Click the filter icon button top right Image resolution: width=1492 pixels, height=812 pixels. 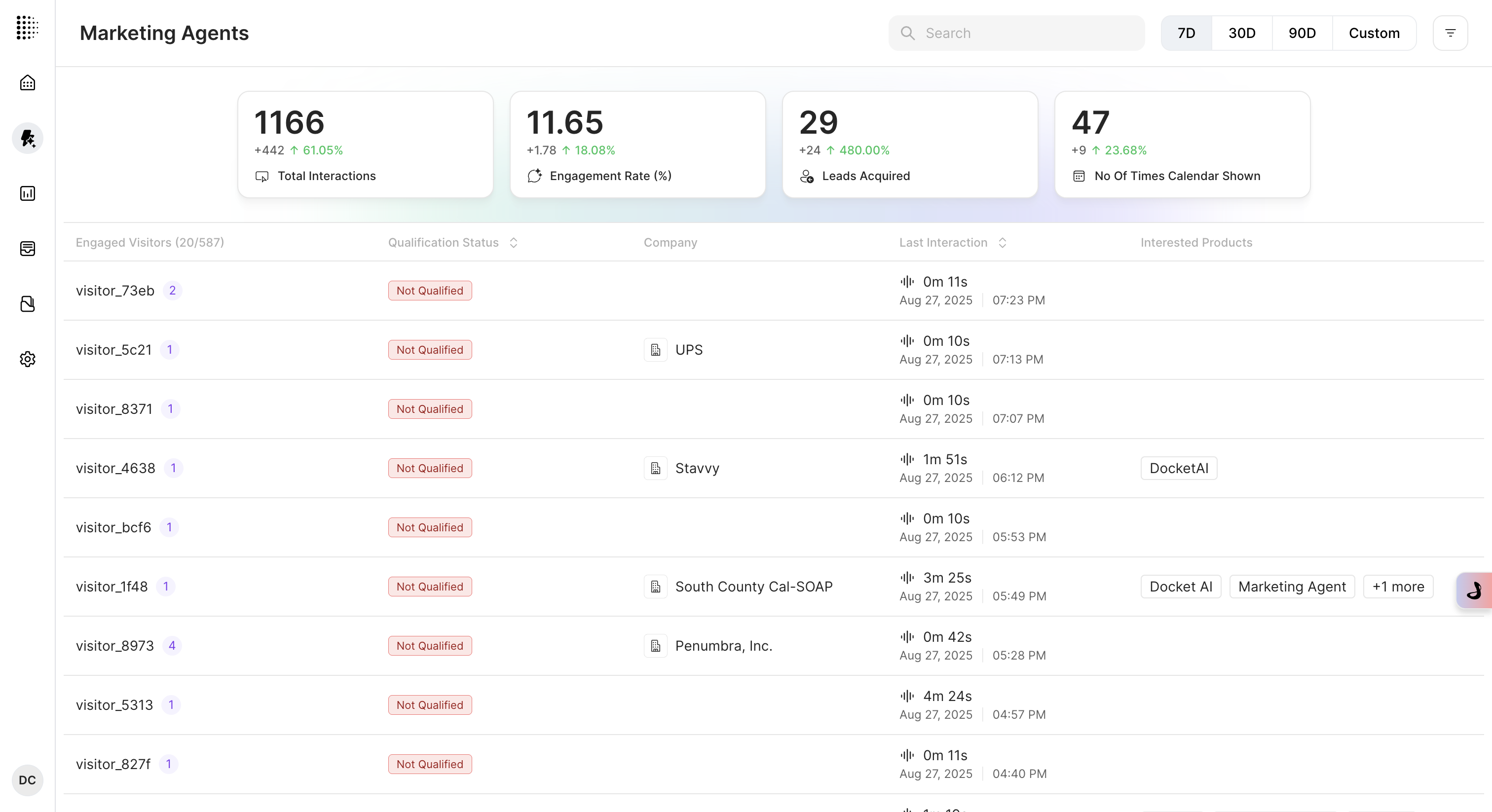coord(1450,33)
